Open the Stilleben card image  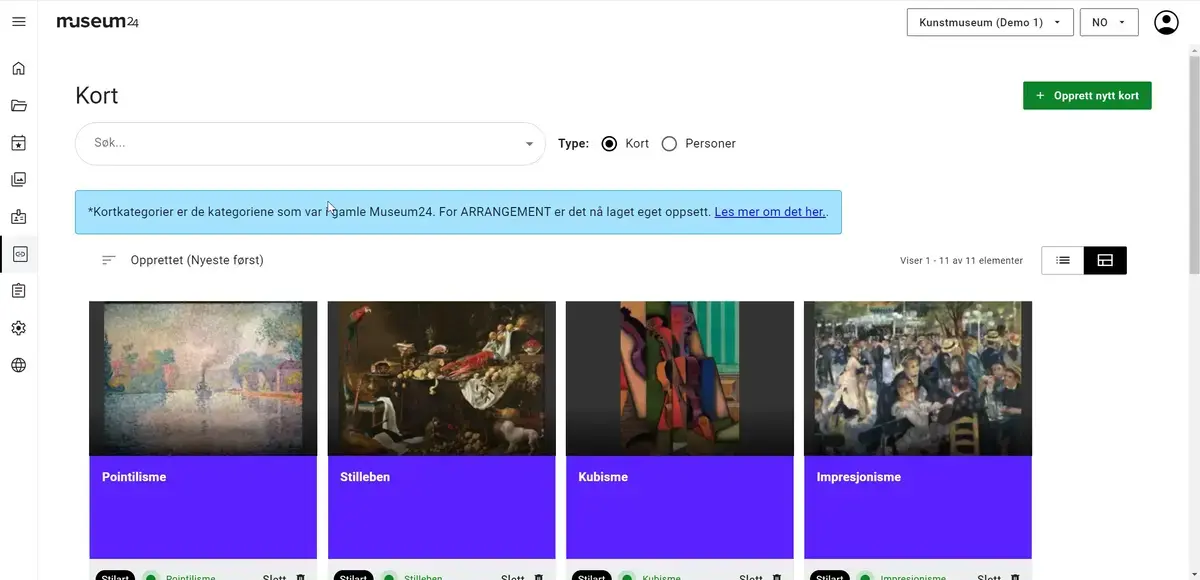click(x=442, y=379)
